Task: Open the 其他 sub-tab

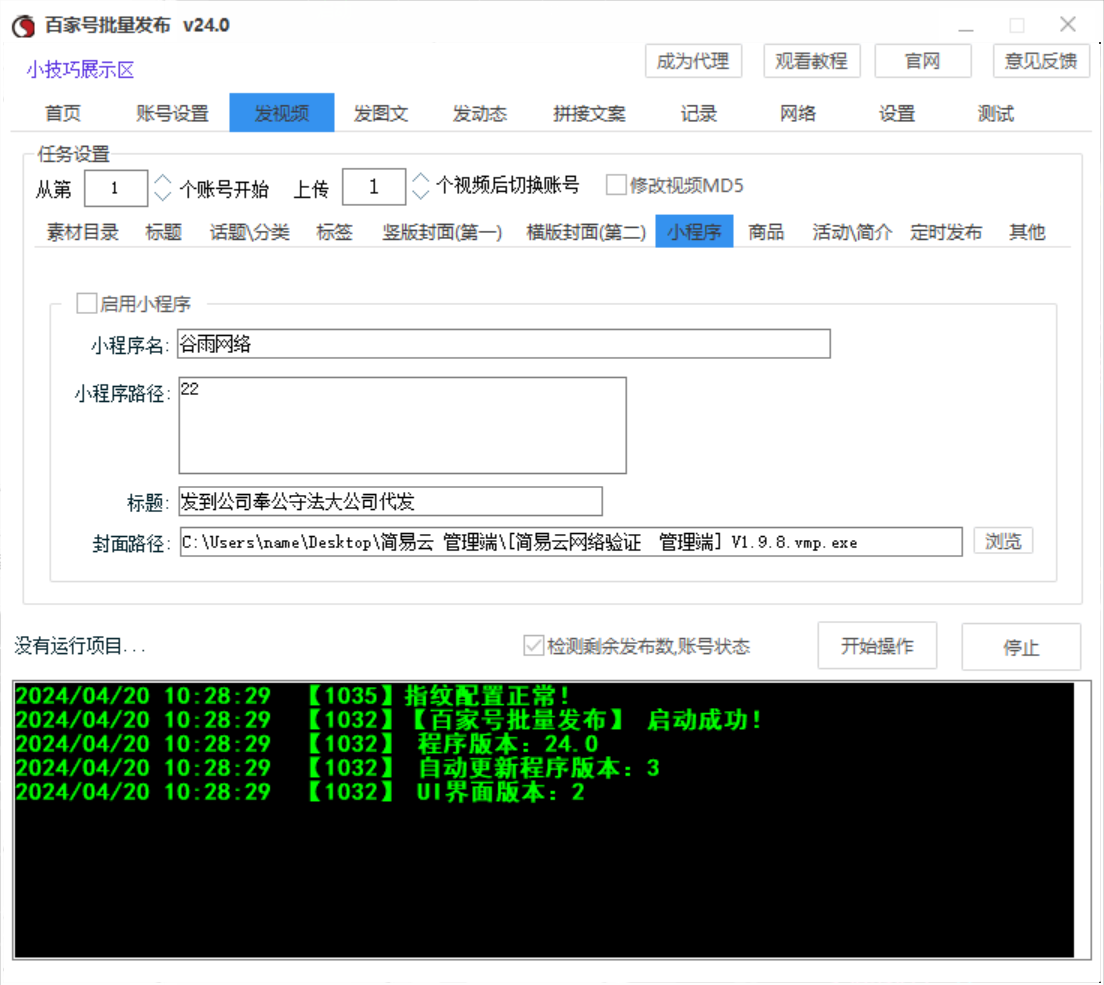Action: (1027, 232)
